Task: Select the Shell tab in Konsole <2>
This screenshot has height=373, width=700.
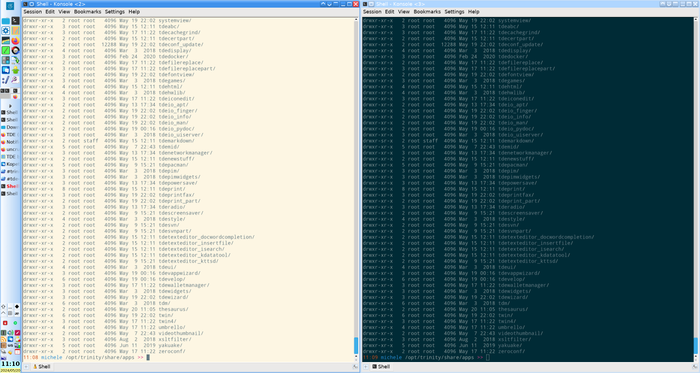Action: (x=41, y=366)
